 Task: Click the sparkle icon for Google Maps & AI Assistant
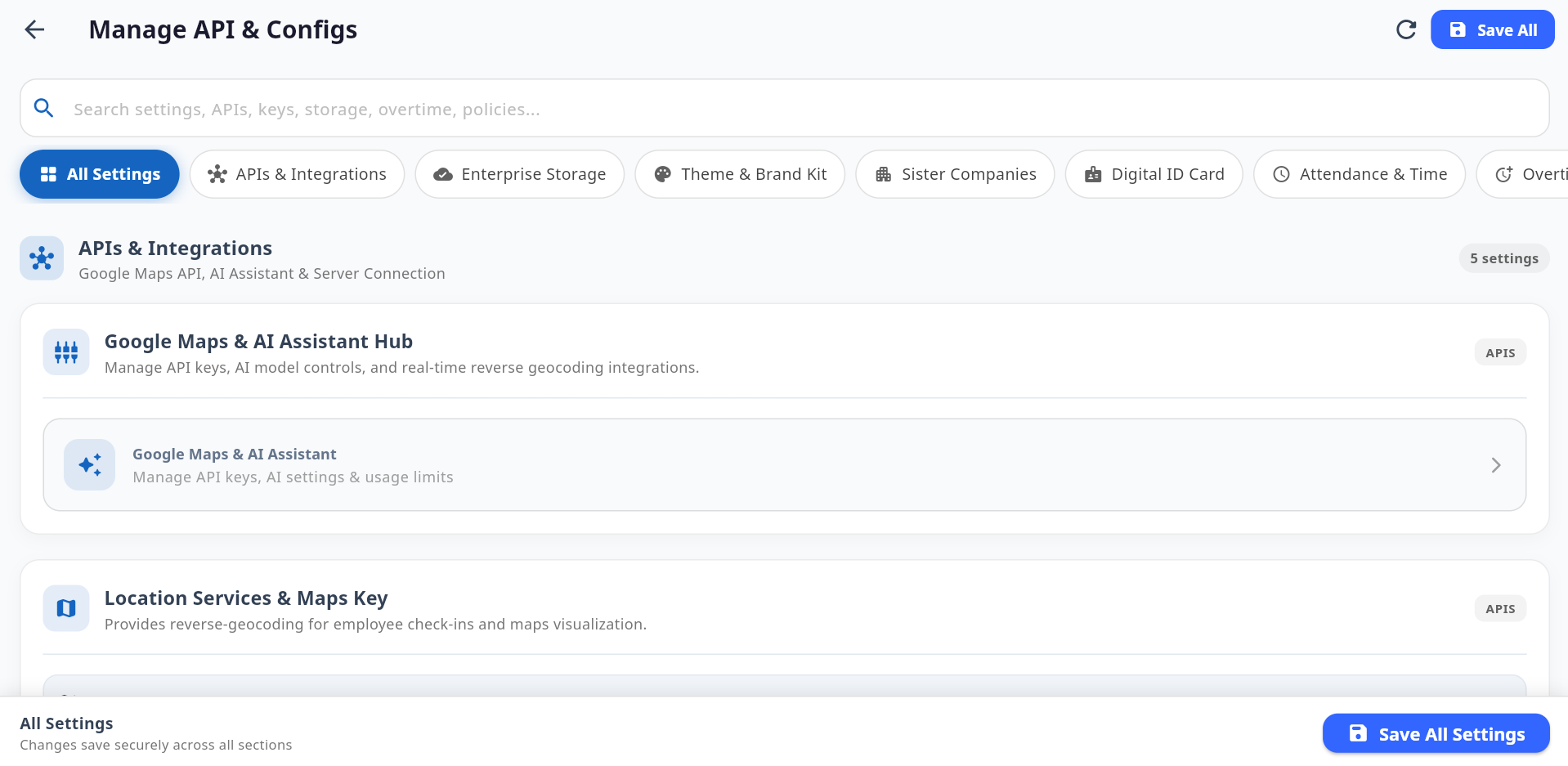pyautogui.click(x=90, y=465)
